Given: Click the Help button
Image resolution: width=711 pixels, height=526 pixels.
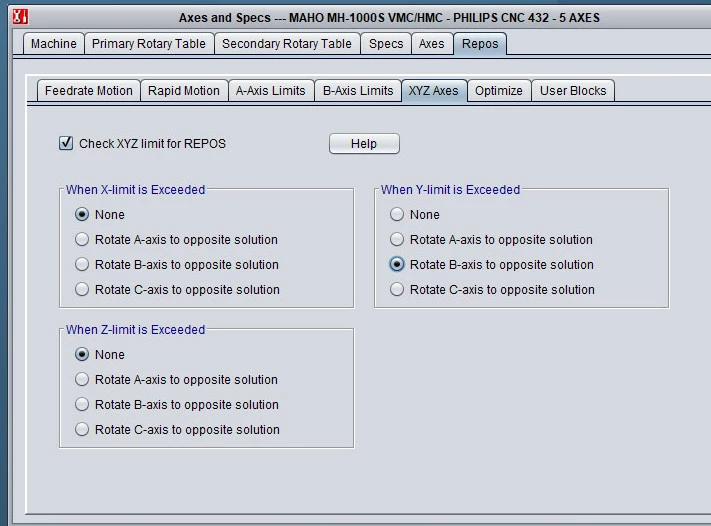Looking at the screenshot, I should (x=364, y=144).
